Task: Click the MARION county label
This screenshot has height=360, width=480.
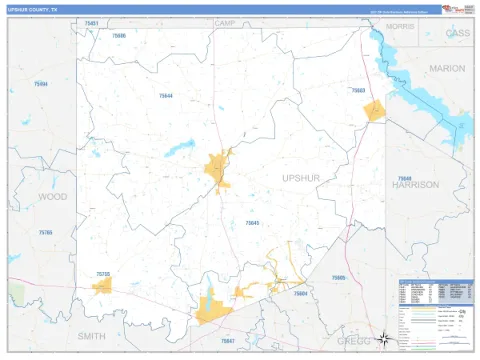Action: coord(447,69)
